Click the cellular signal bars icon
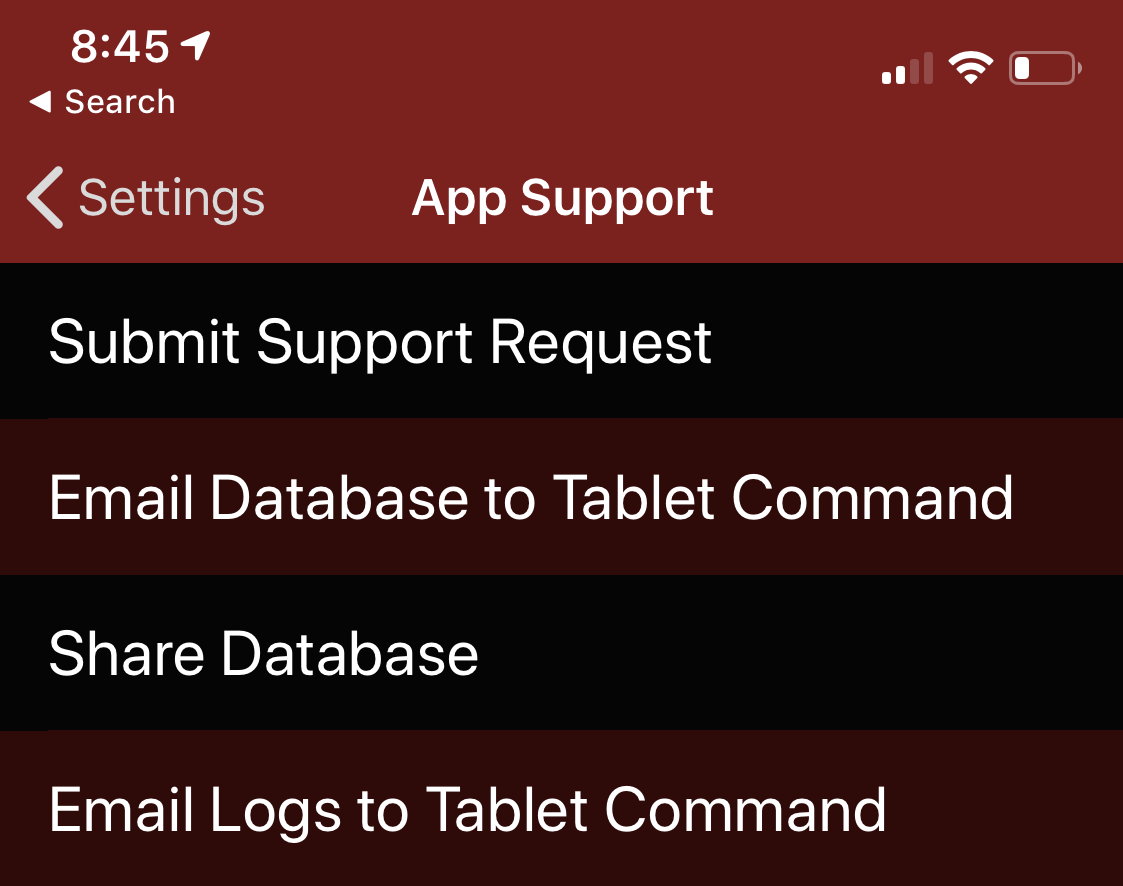The height and width of the screenshot is (886, 1123). pyautogui.click(x=907, y=69)
